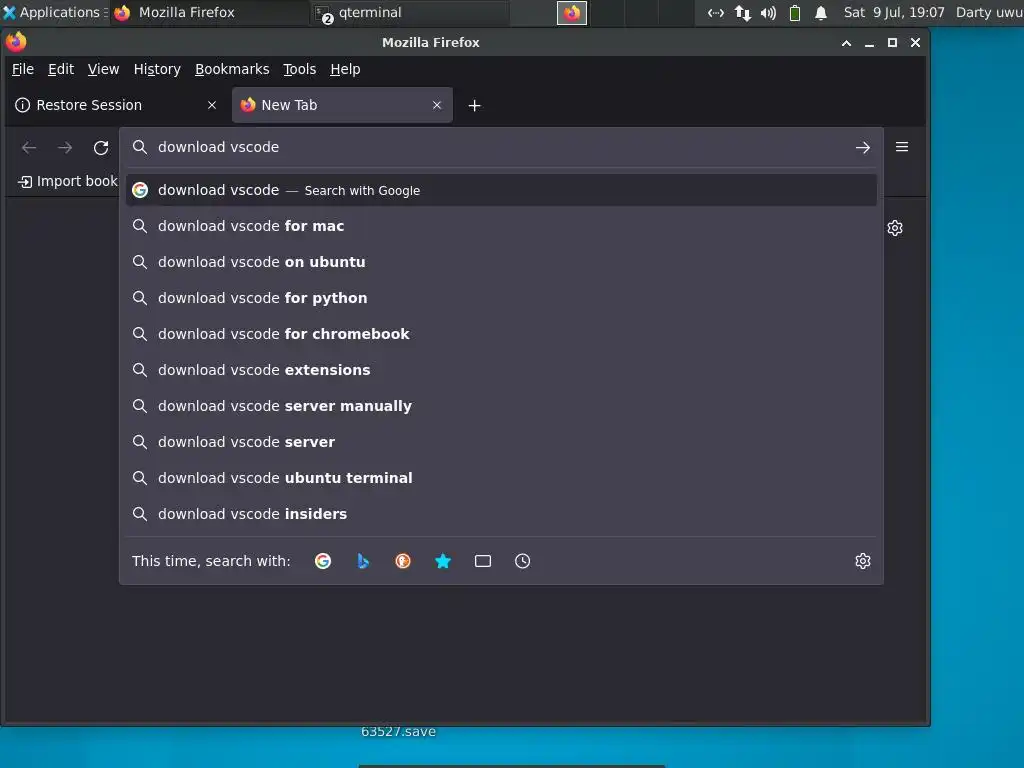Viewport: 1024px width, 768px height.
Task: Select suggestion 'download vscode for python'
Action: (501, 298)
